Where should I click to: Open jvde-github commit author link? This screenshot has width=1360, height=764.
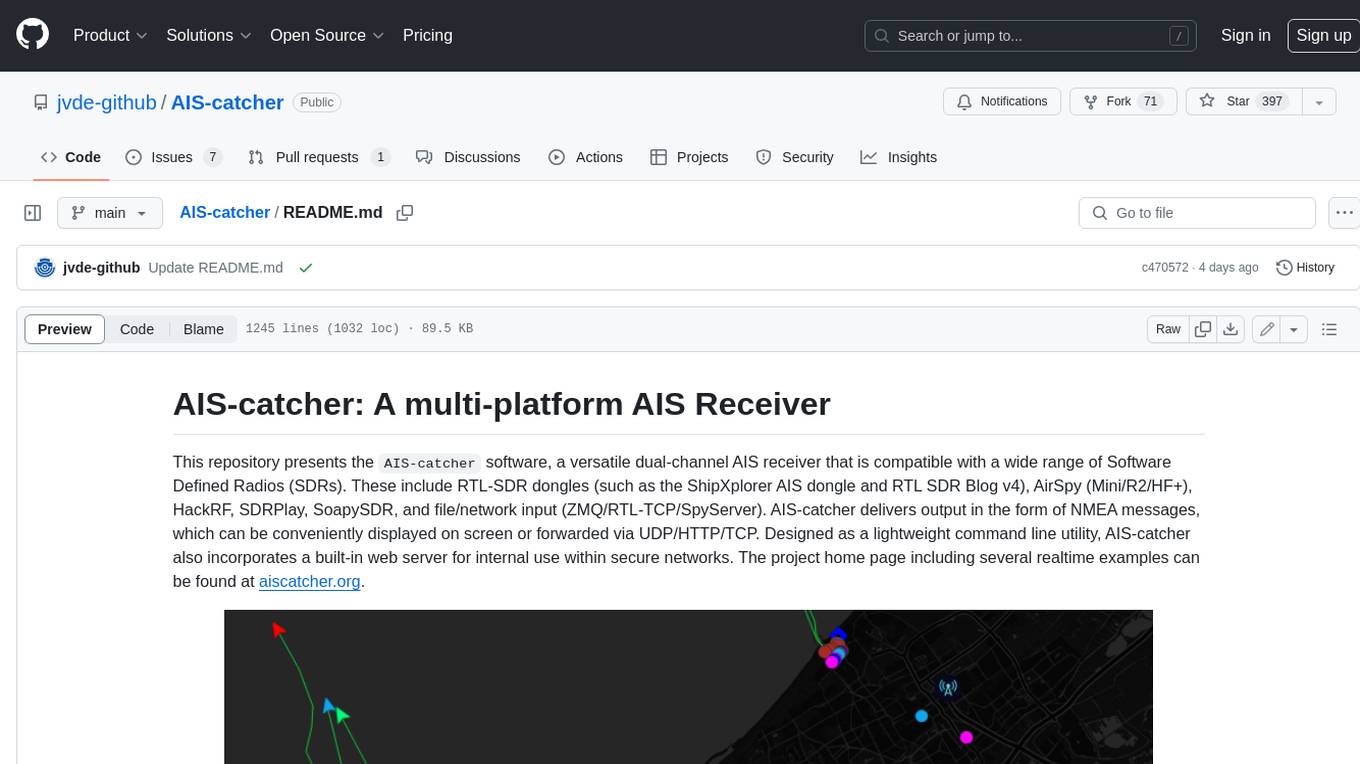click(101, 267)
